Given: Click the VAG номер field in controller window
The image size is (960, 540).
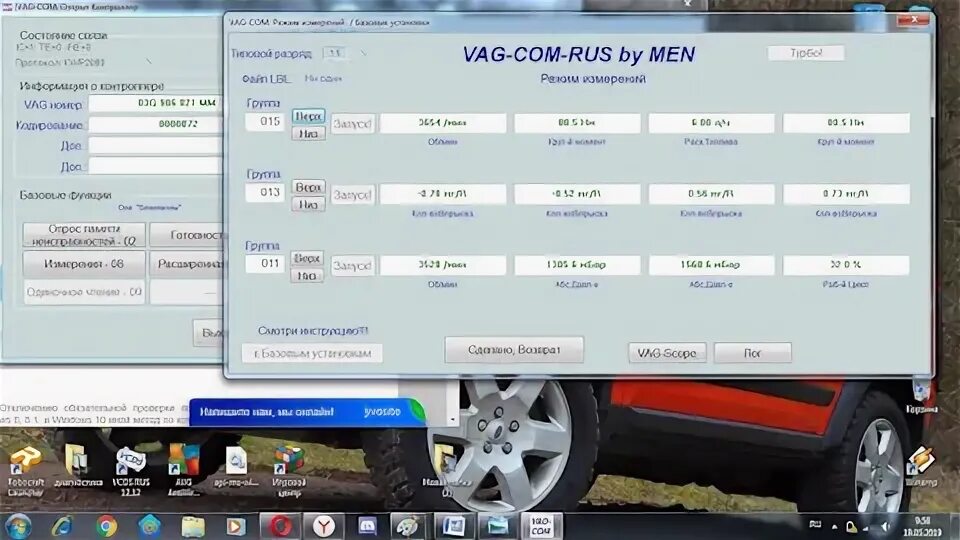Looking at the screenshot, I should pos(155,103).
